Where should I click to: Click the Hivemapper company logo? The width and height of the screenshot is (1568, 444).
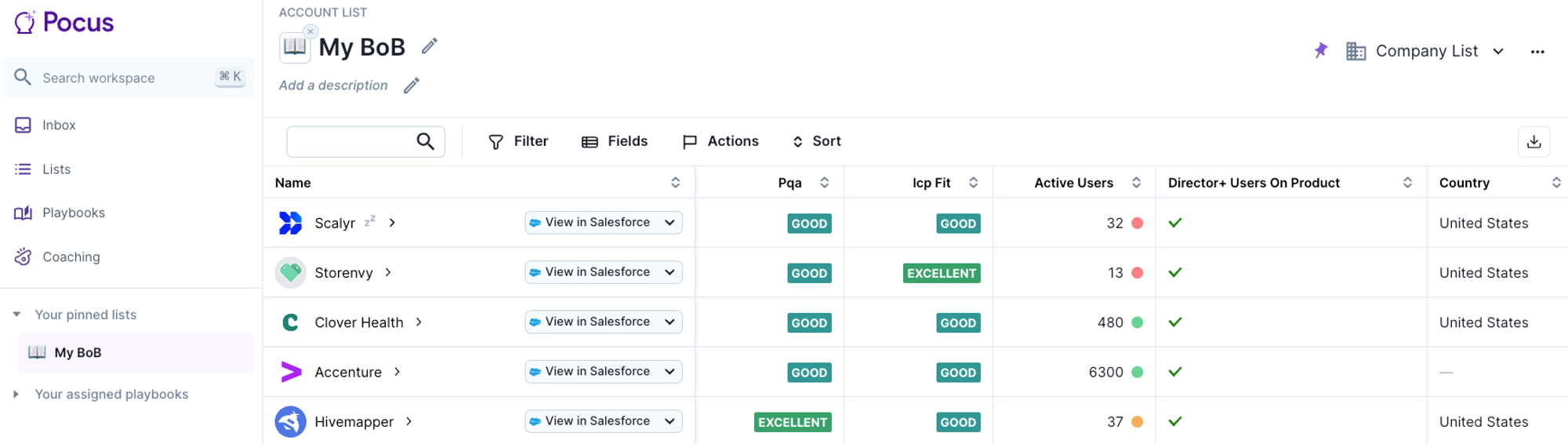tap(290, 421)
